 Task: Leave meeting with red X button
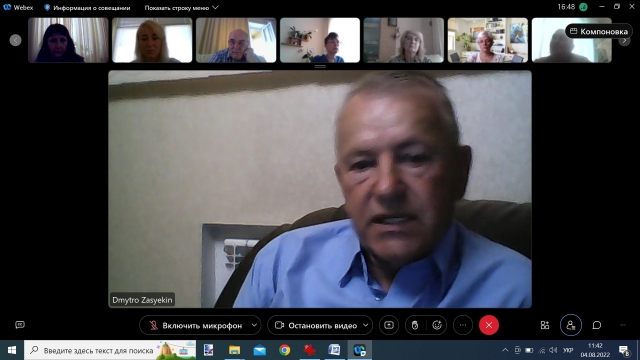click(x=489, y=325)
